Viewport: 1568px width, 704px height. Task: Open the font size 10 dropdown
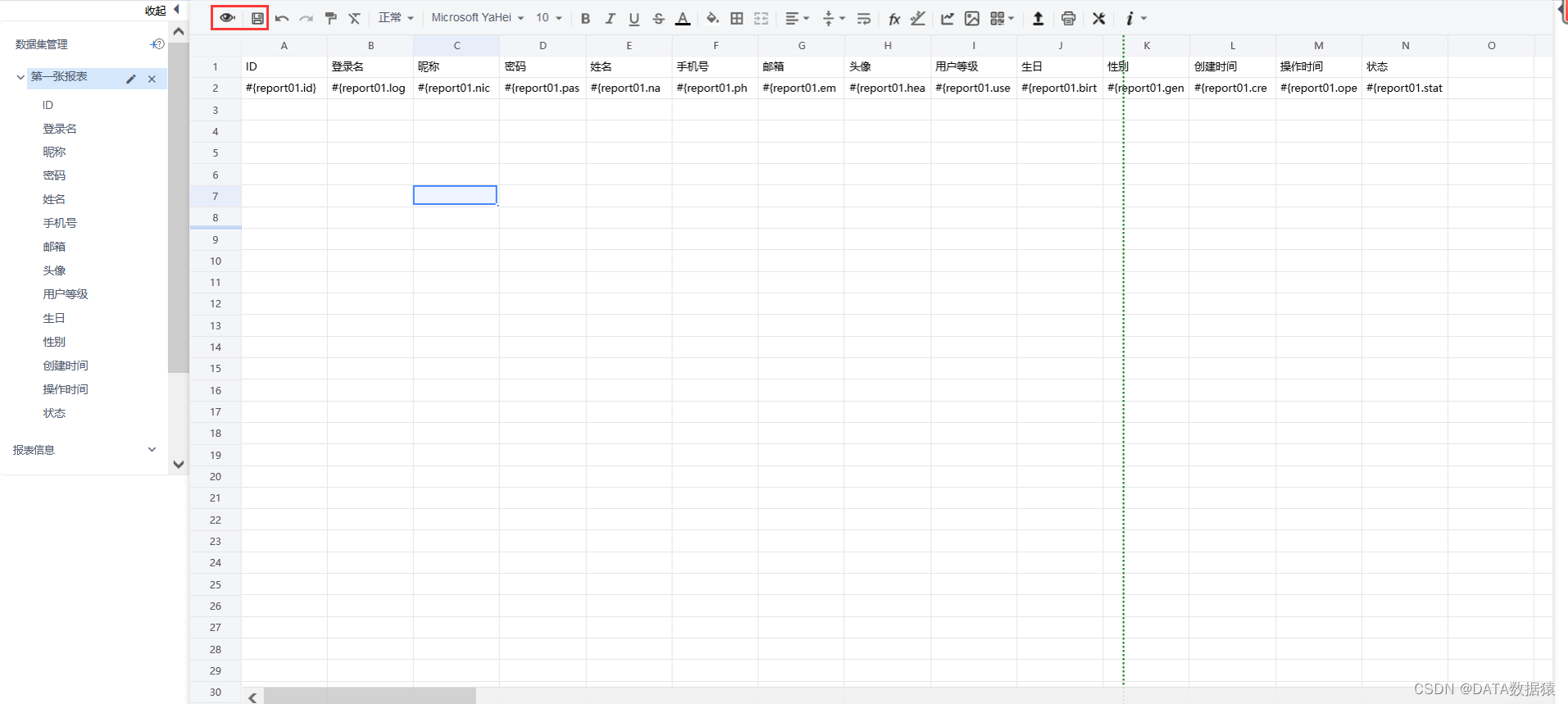(x=549, y=17)
